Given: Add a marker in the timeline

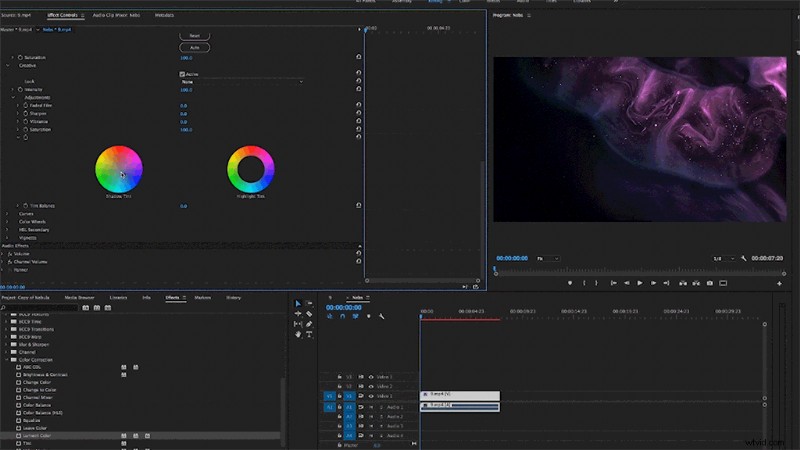Looking at the screenshot, I should (x=368, y=316).
